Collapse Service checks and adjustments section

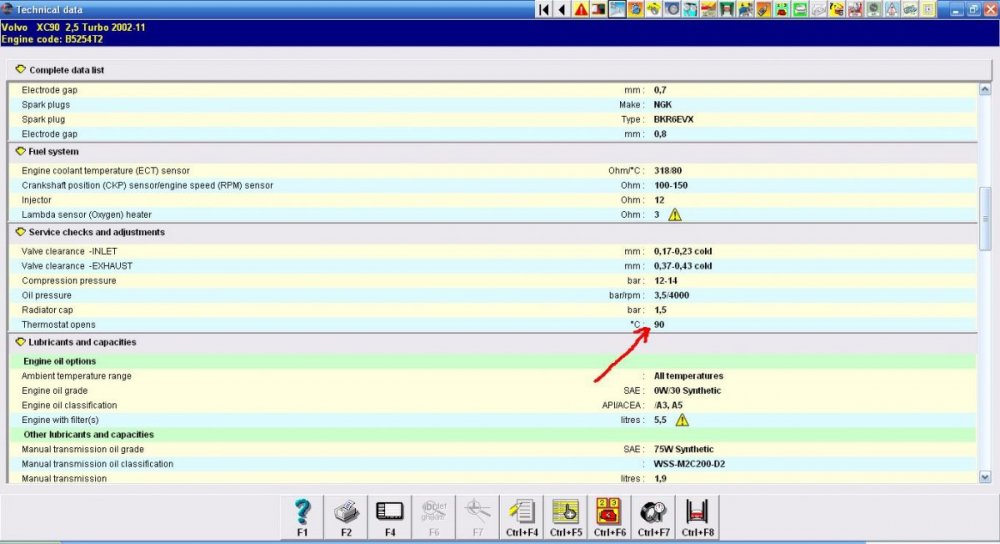pos(20,232)
